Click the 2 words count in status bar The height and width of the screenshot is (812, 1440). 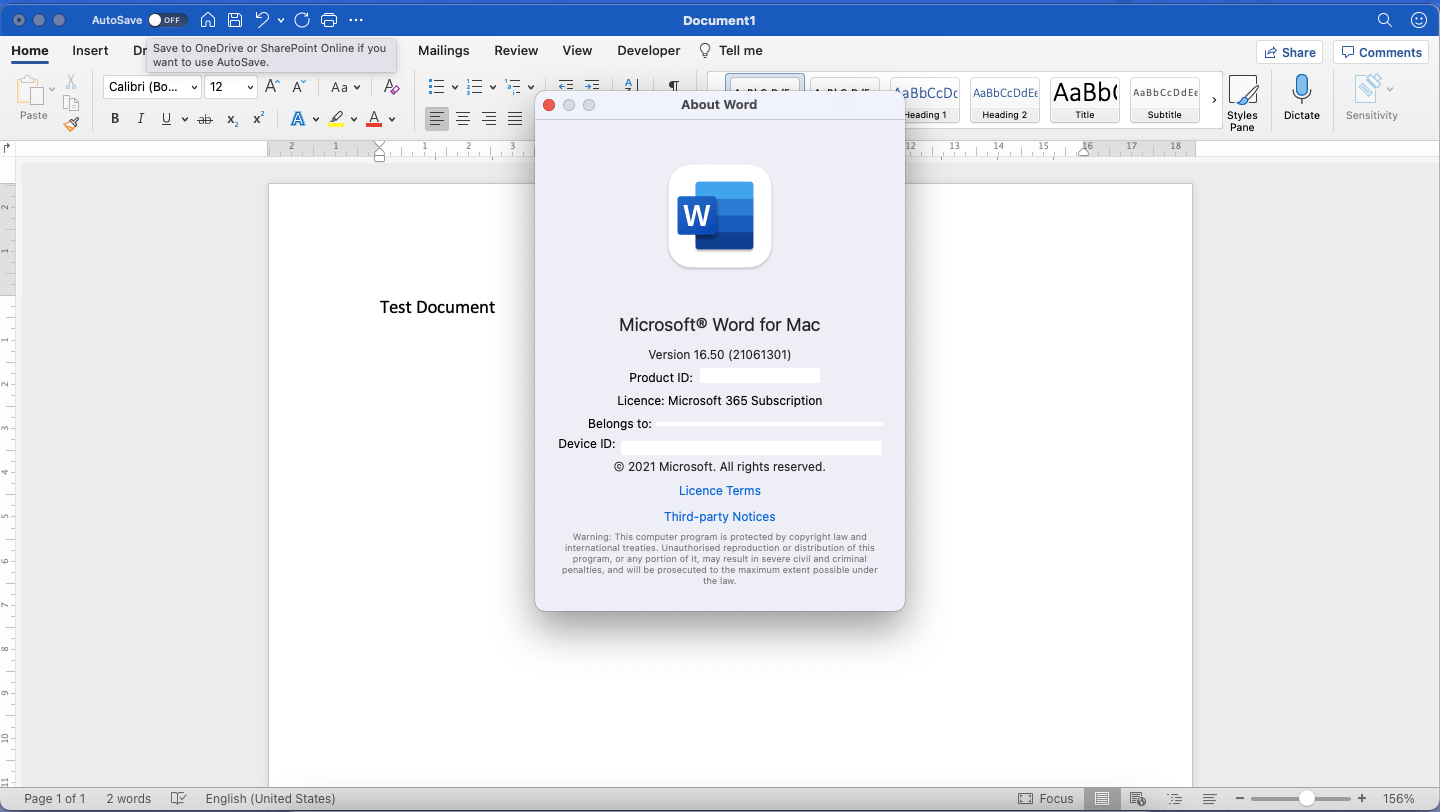(x=129, y=799)
